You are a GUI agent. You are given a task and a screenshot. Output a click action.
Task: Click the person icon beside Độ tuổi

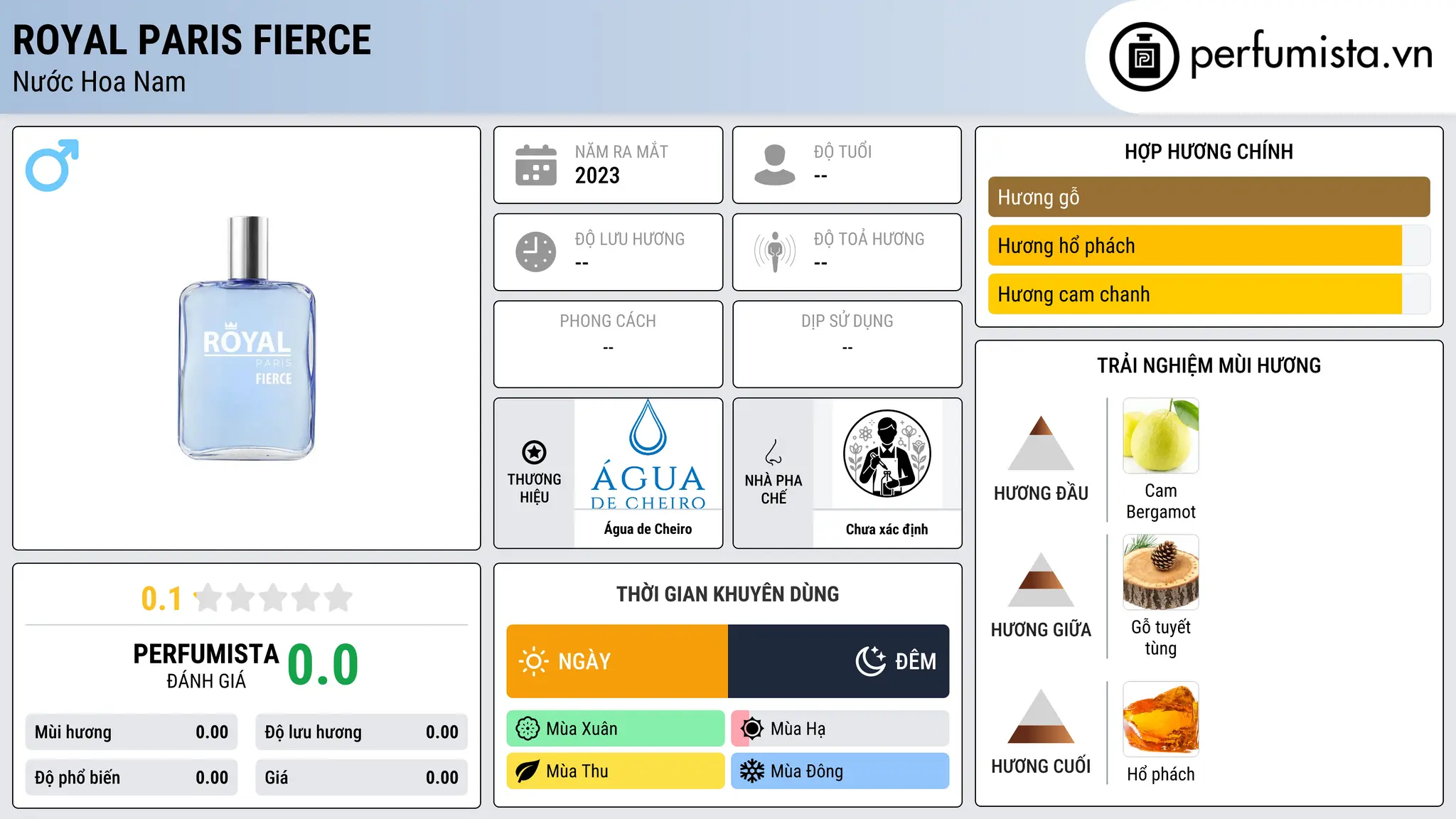point(774,165)
